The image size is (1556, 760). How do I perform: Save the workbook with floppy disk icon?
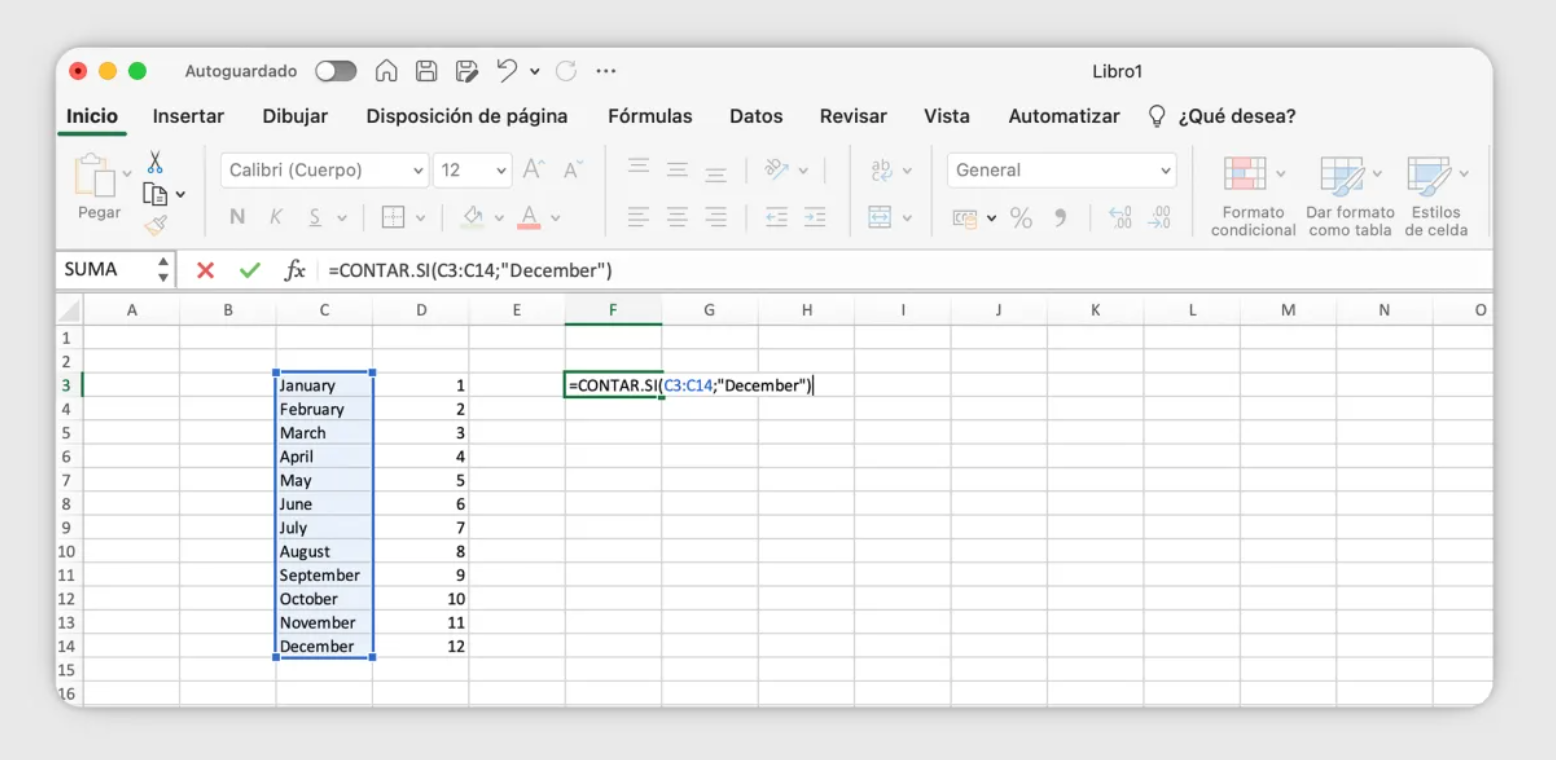427,71
